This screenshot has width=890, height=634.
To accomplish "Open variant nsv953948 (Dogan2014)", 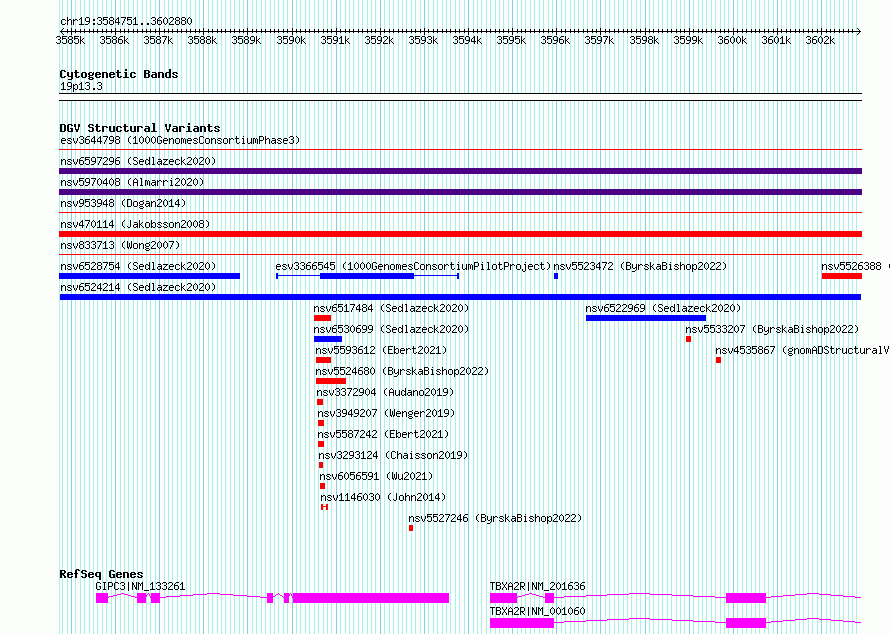I will tap(123, 203).
